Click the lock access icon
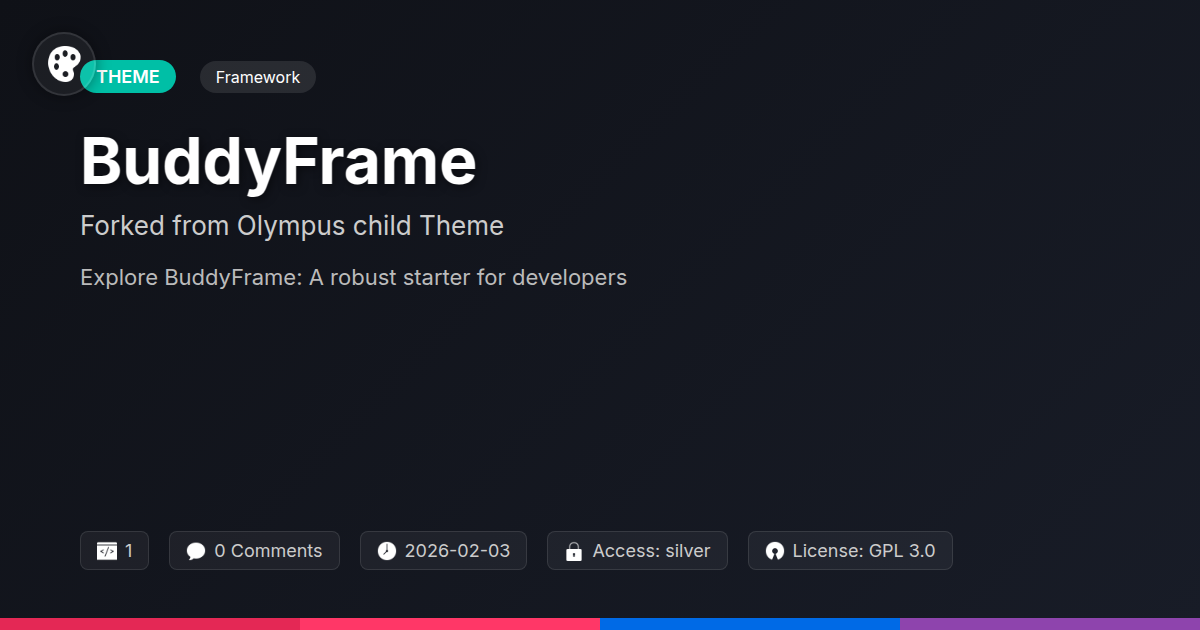 (574, 551)
